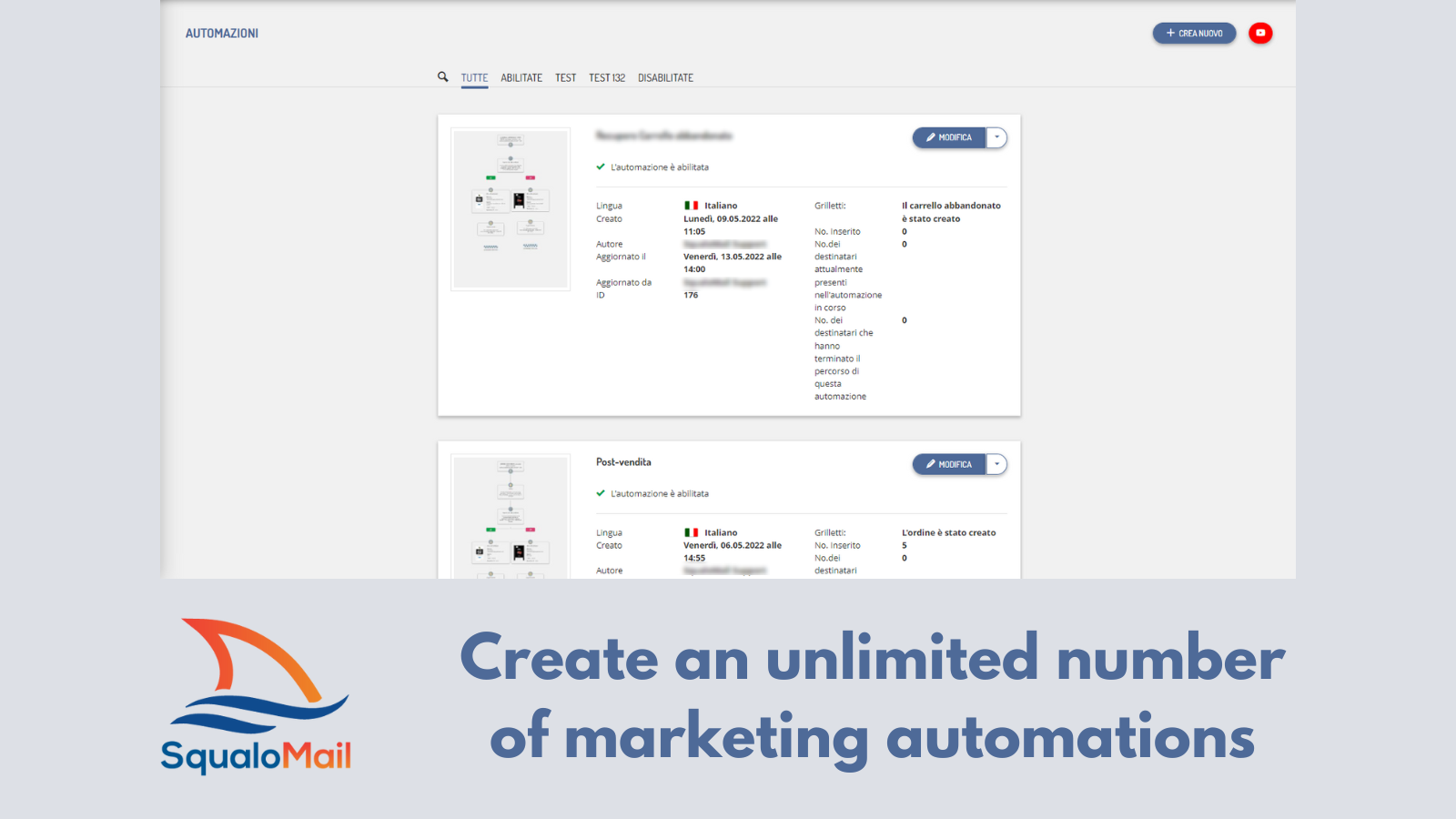This screenshot has width=1456, height=819.
Task: Click creation date 'Lunedì, 09.05.2022 alle 11:05'
Action: 731,225
